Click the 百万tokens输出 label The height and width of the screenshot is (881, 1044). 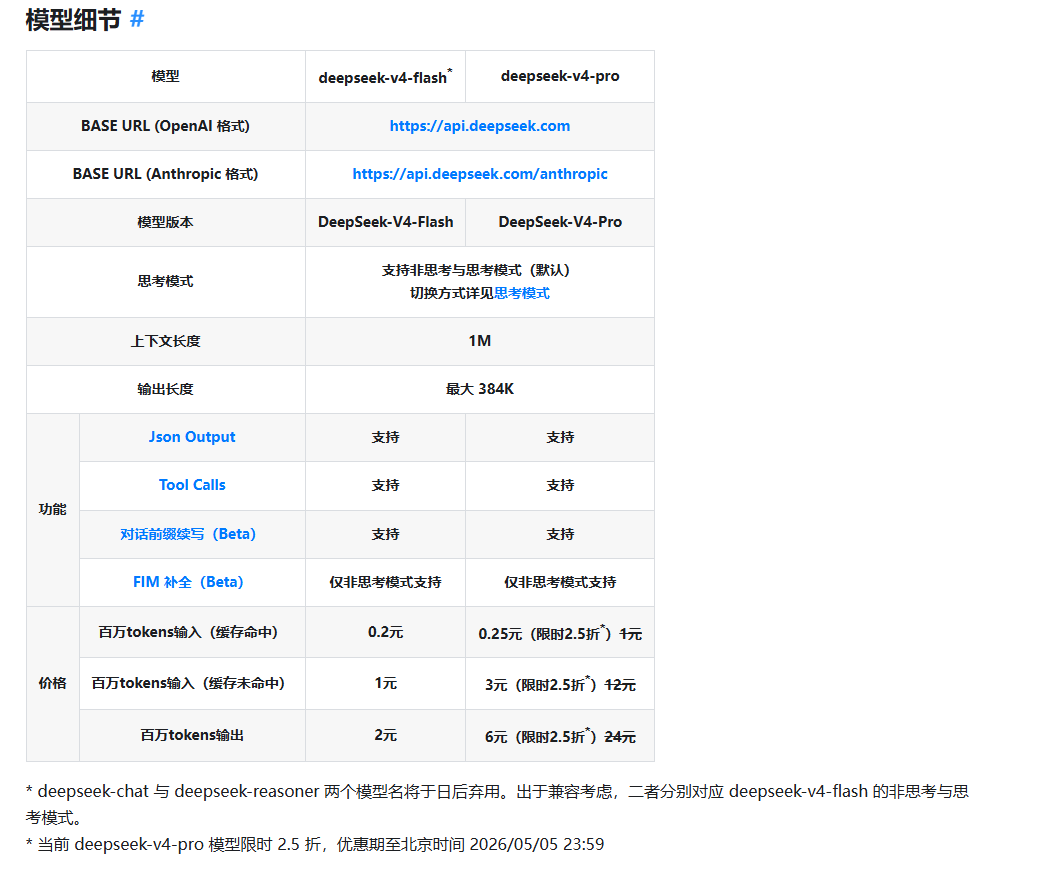tap(192, 736)
